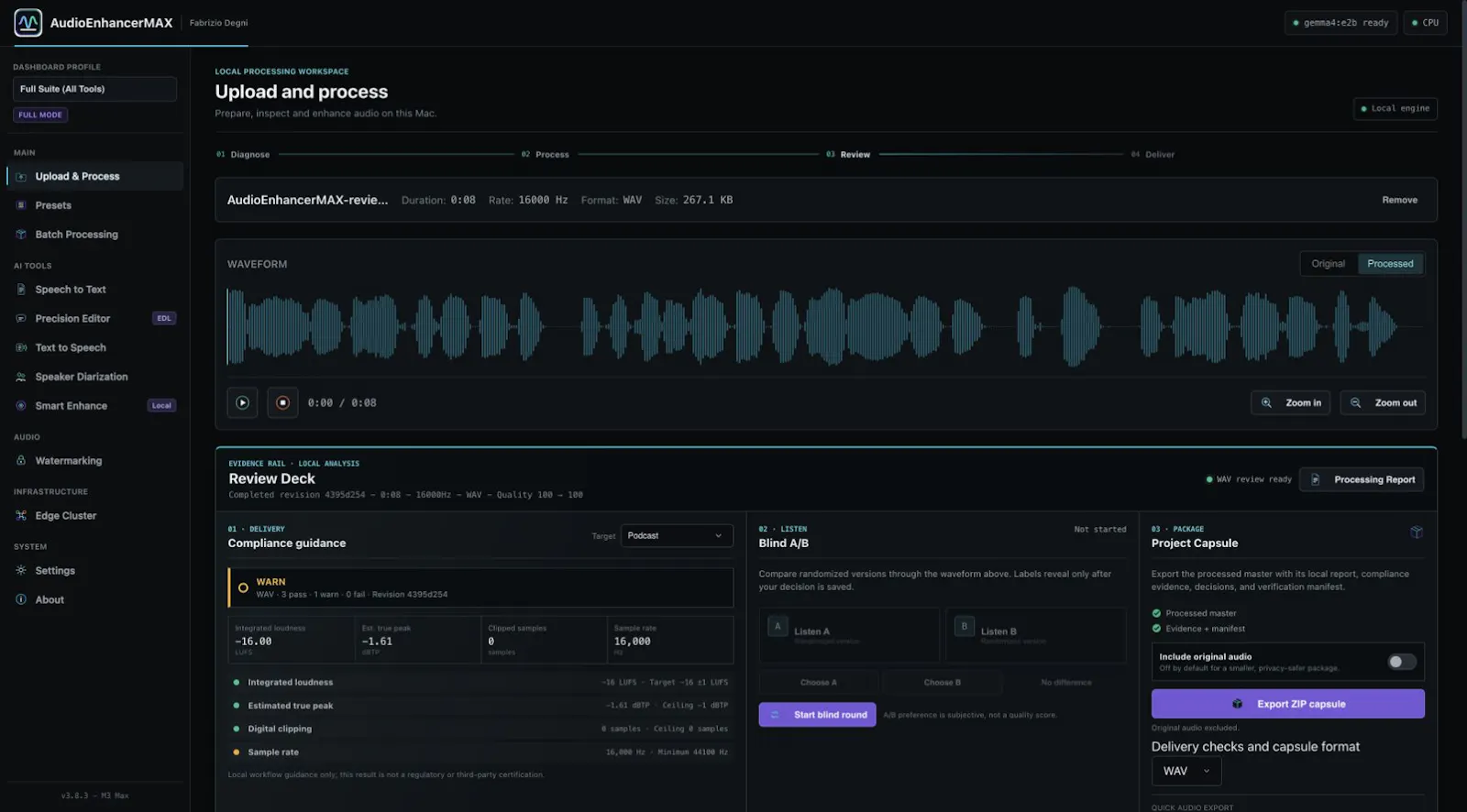Select Listen B card
Screen dimensions: 1467x812
click(x=1036, y=634)
